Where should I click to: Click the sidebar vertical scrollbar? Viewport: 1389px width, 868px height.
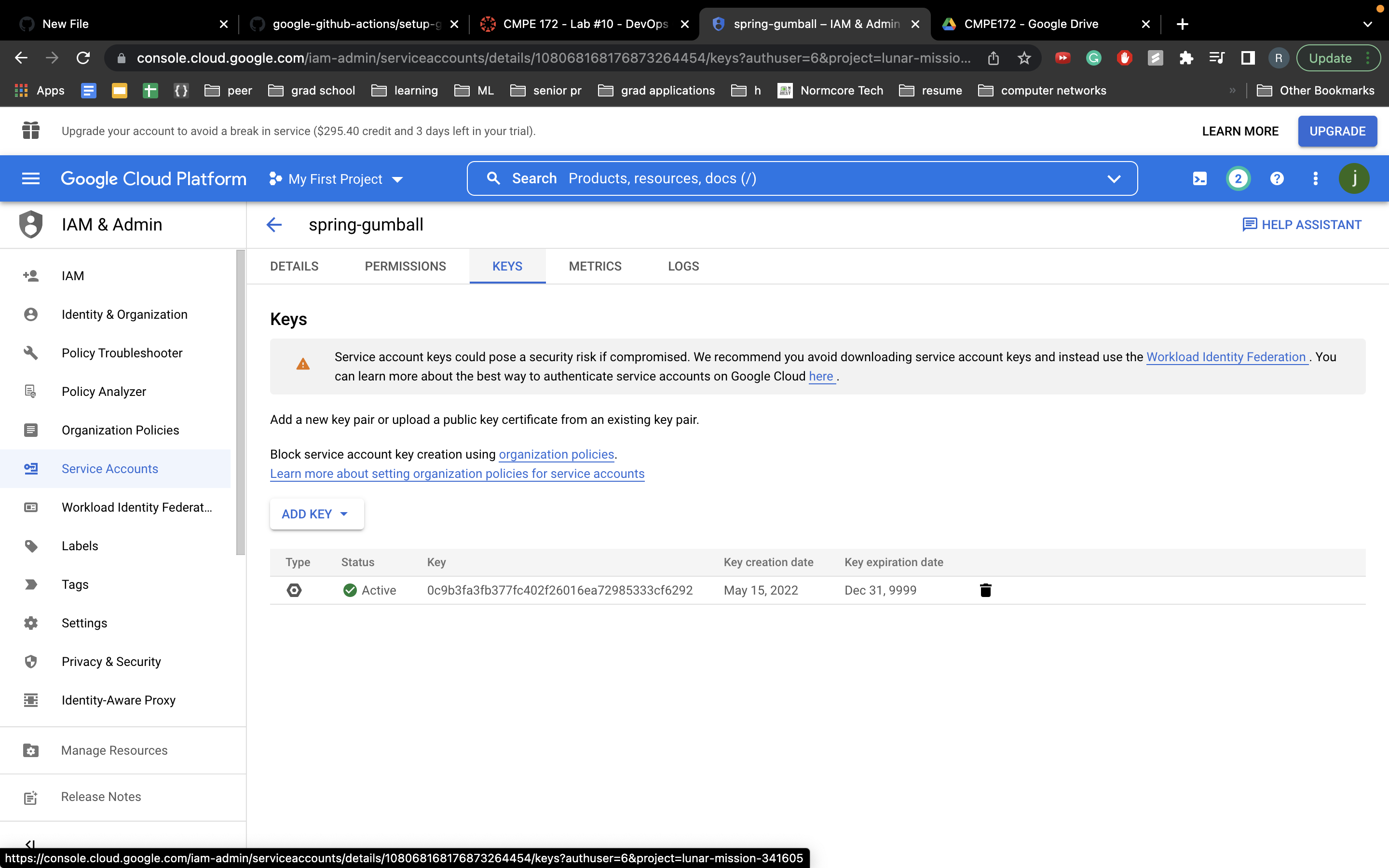click(x=241, y=402)
